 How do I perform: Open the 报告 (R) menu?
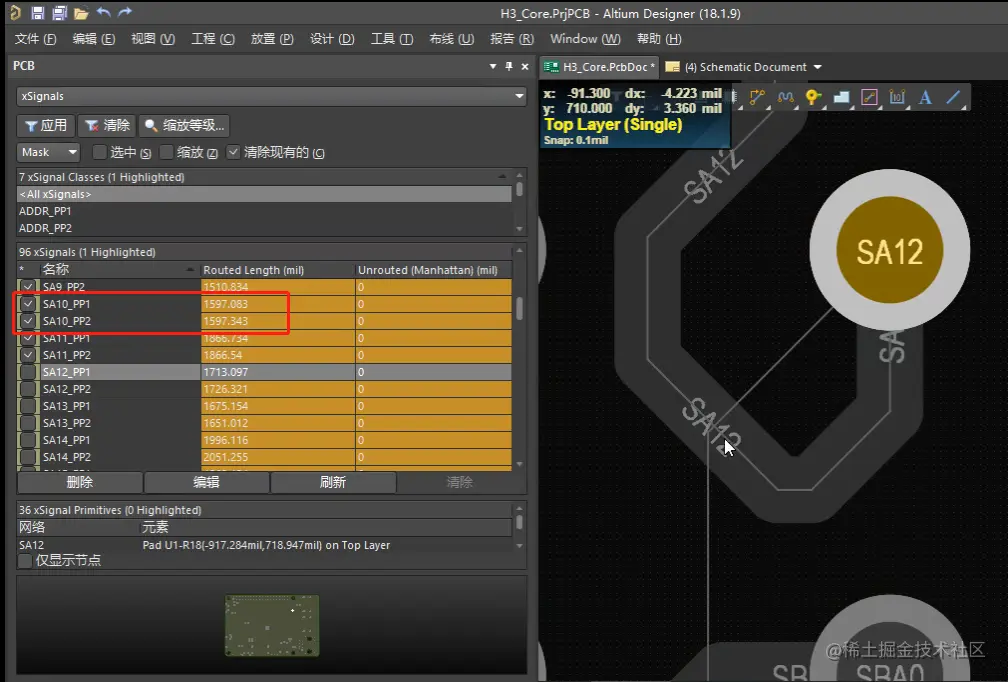tap(512, 39)
